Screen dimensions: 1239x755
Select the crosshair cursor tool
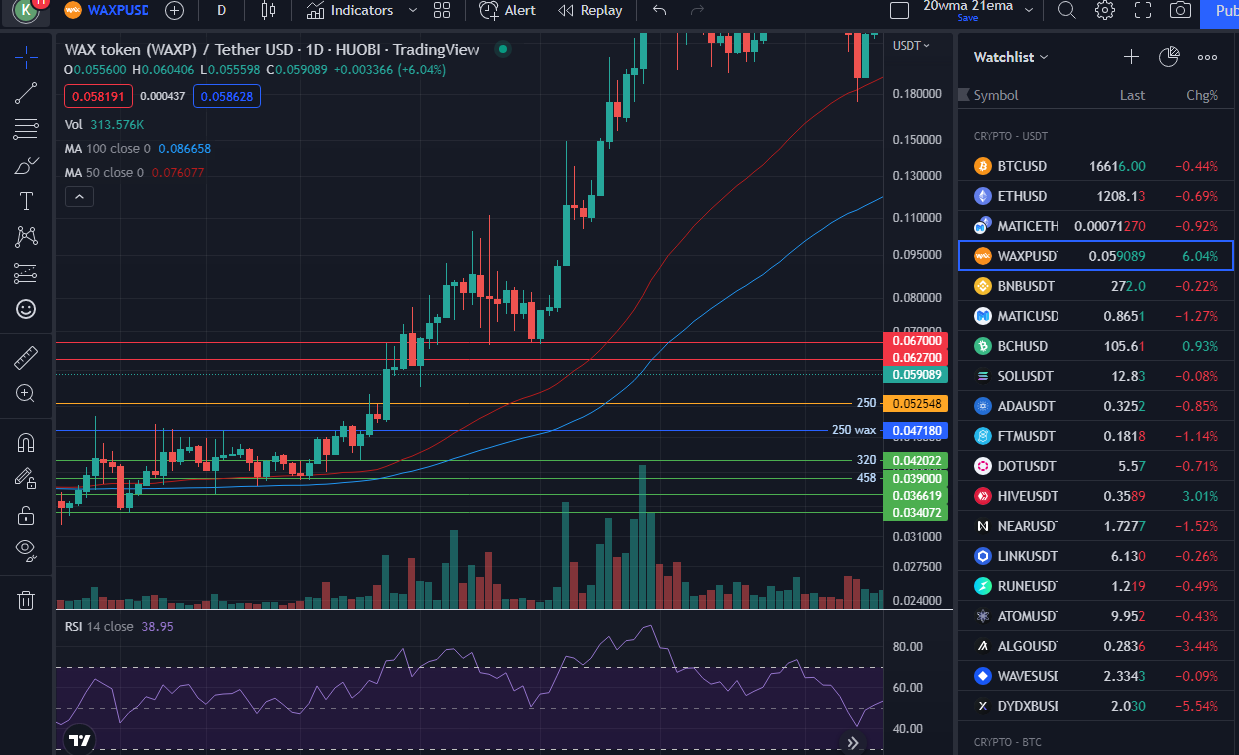[x=26, y=56]
